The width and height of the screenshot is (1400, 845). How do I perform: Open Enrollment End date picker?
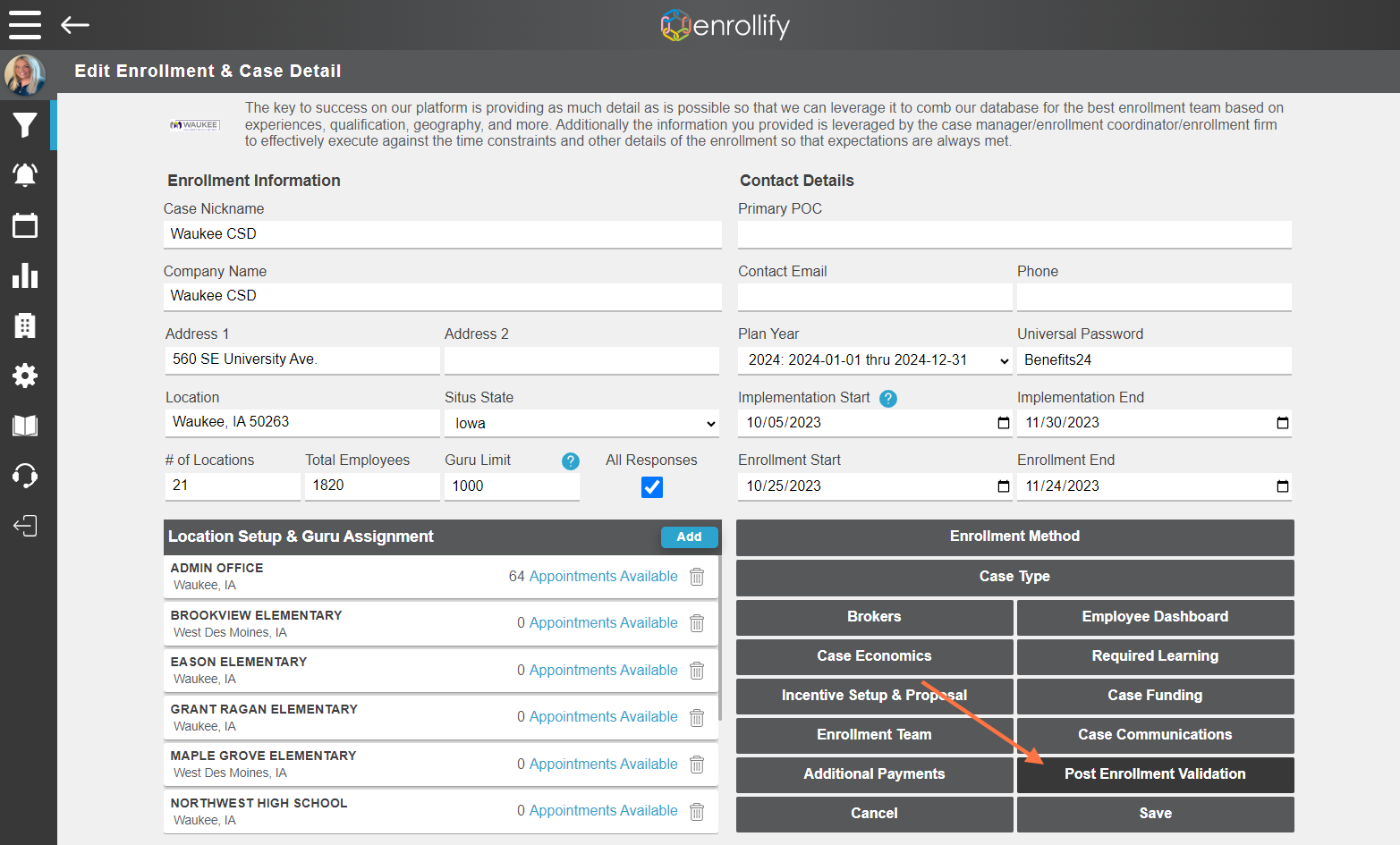[x=1283, y=486]
